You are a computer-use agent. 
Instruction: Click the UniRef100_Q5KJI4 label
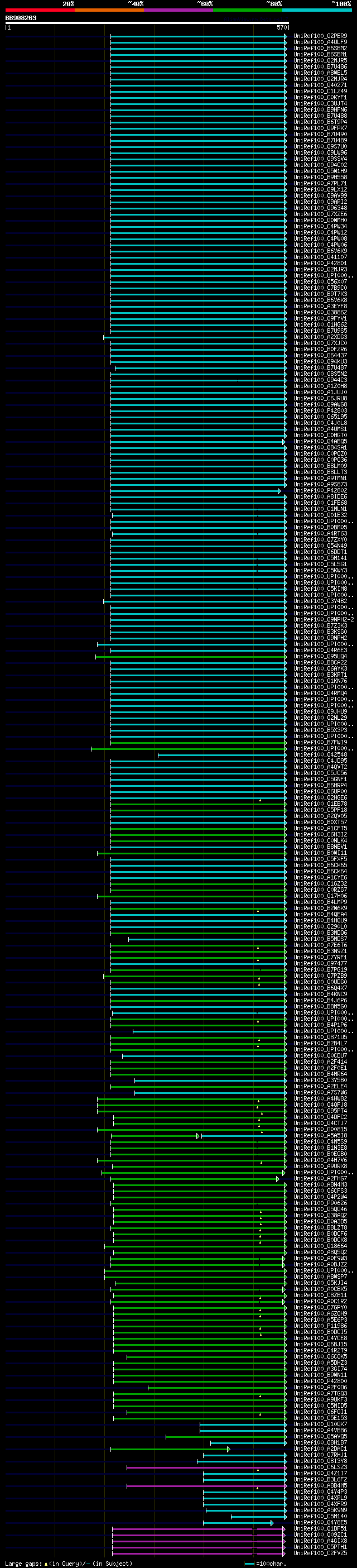(321, 1283)
